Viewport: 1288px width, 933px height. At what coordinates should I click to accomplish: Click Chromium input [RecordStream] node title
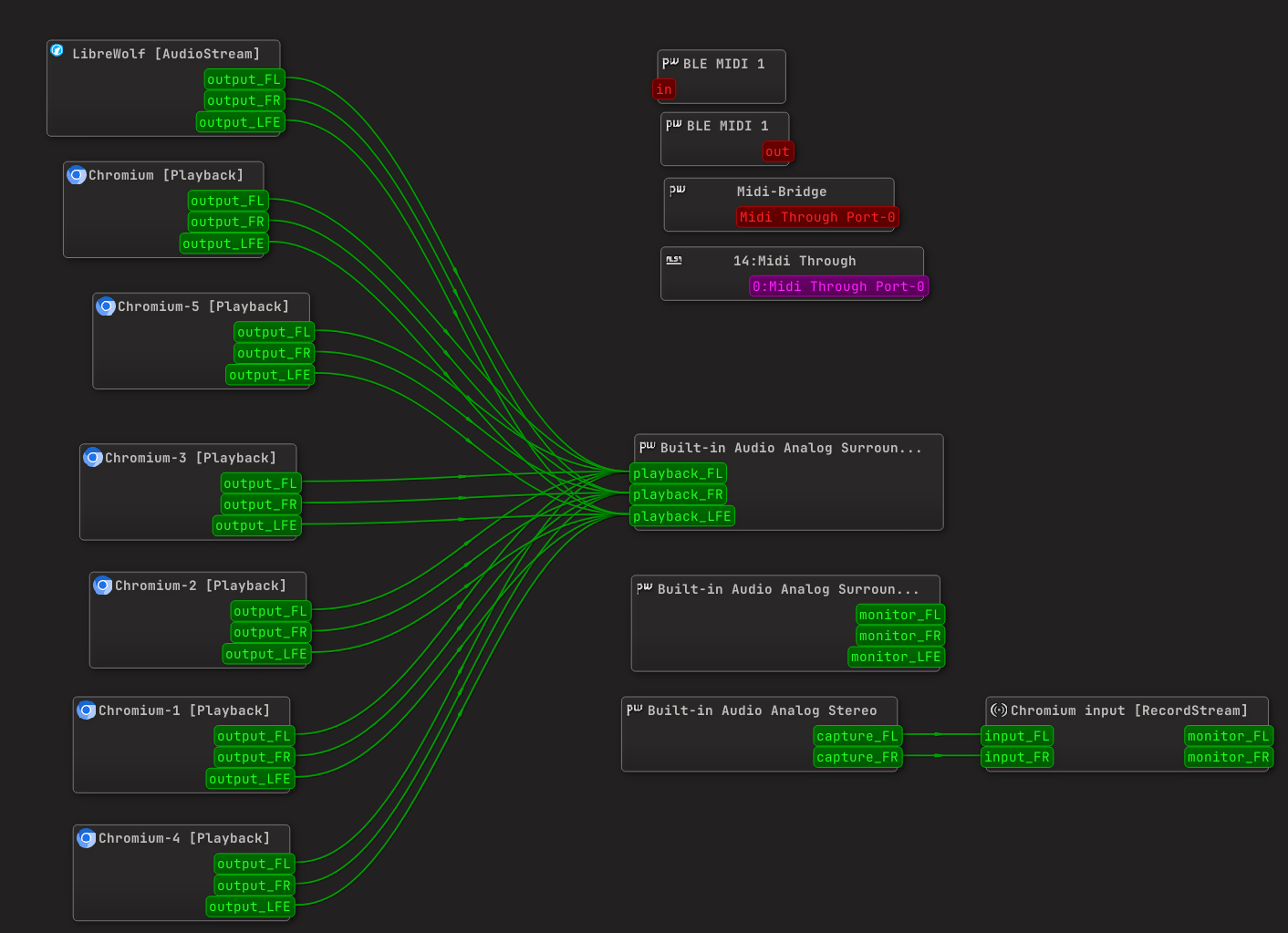tap(1129, 710)
